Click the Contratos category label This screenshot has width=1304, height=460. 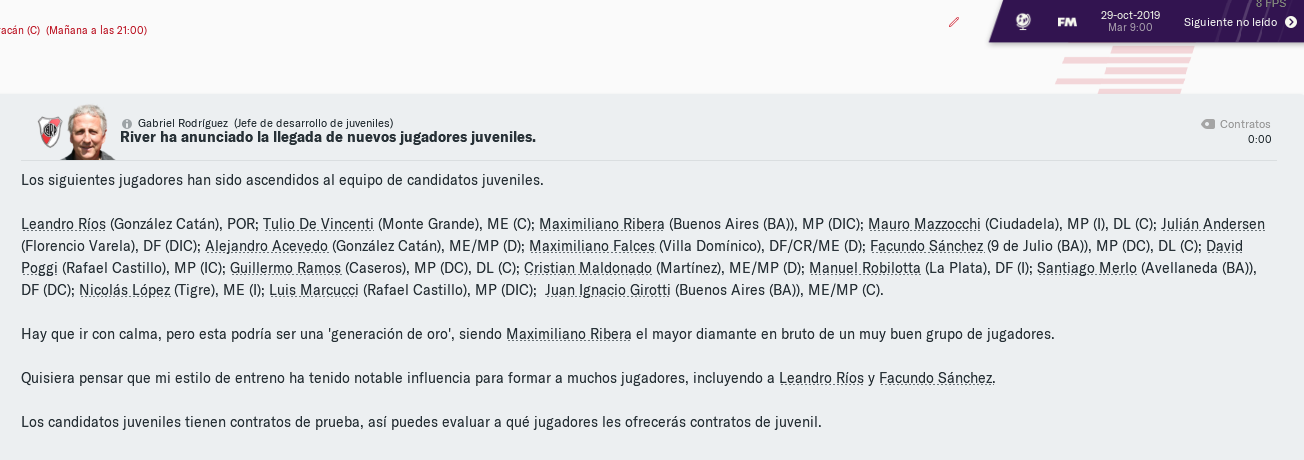click(x=1245, y=124)
